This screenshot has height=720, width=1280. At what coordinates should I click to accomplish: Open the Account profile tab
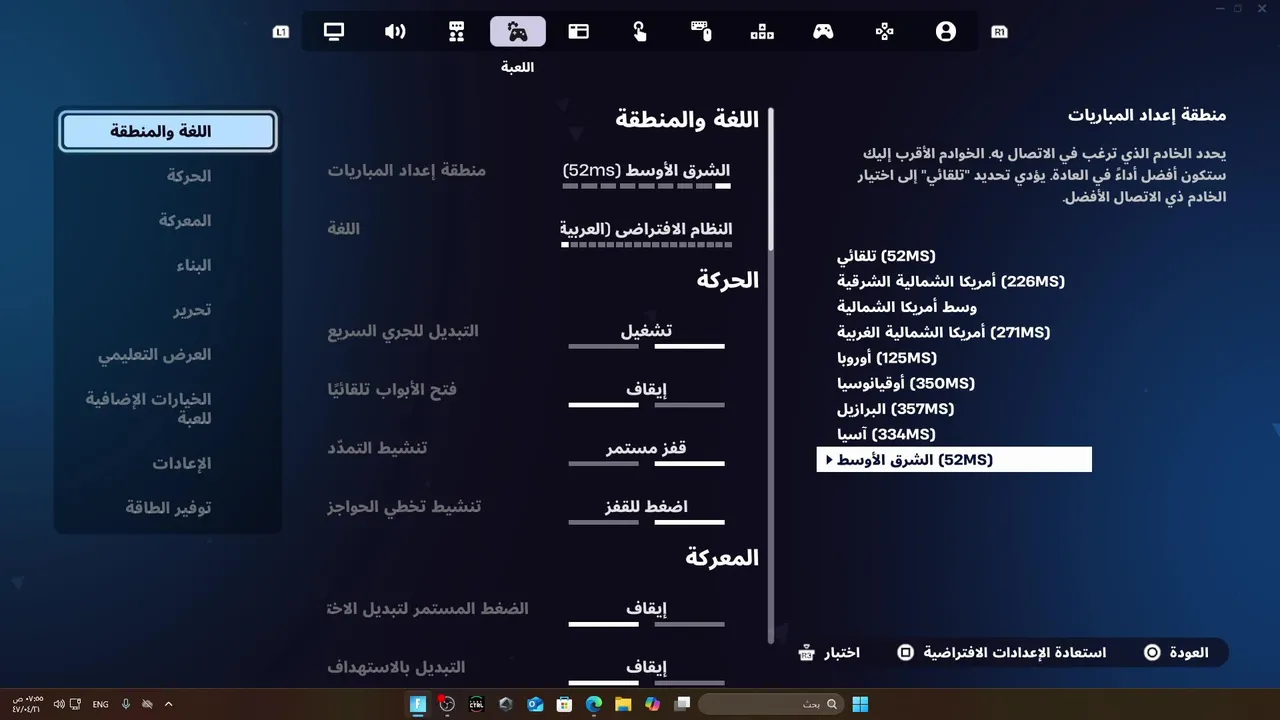[x=946, y=31]
